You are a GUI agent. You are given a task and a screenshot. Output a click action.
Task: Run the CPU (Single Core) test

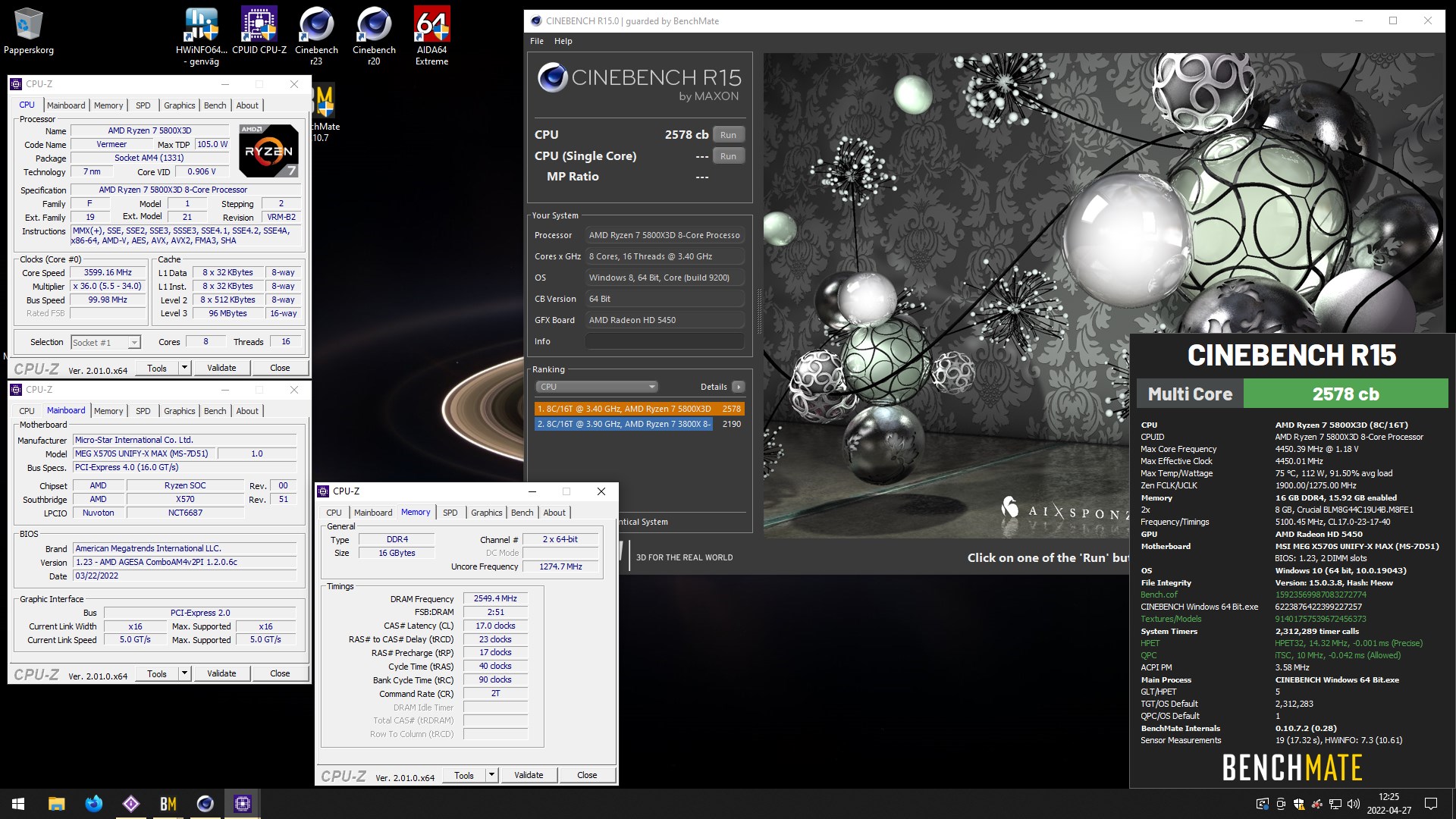pyautogui.click(x=728, y=156)
